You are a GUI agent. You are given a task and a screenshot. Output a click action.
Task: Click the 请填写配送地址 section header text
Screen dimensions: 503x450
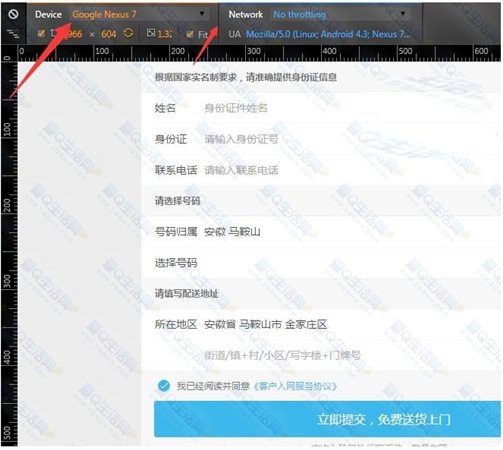[186, 293]
